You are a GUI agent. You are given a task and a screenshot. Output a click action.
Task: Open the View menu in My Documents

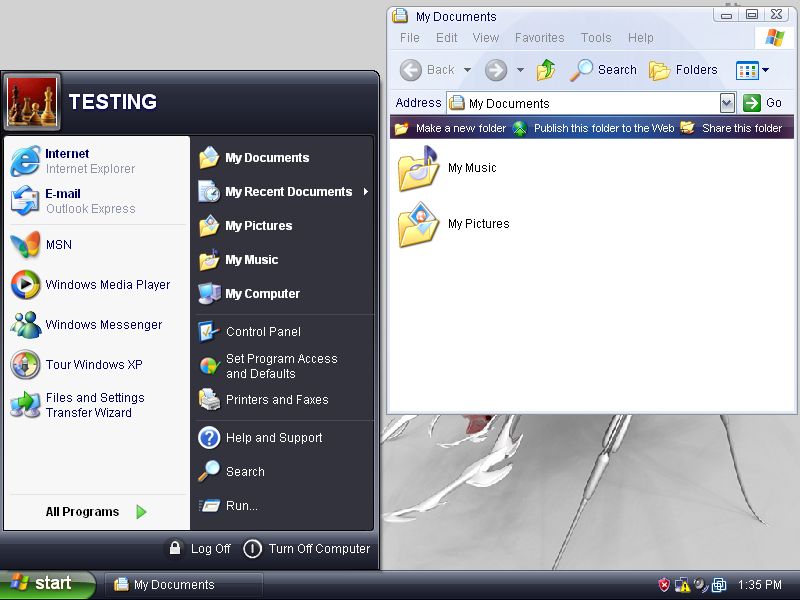click(485, 38)
